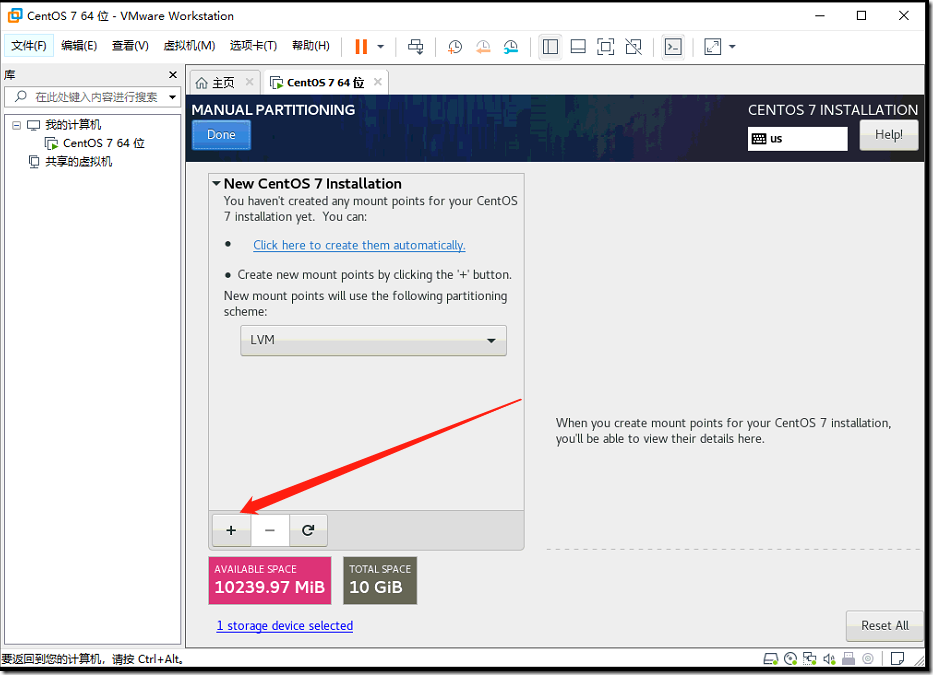
Task: Close the 主页 tab
Action: point(249,82)
